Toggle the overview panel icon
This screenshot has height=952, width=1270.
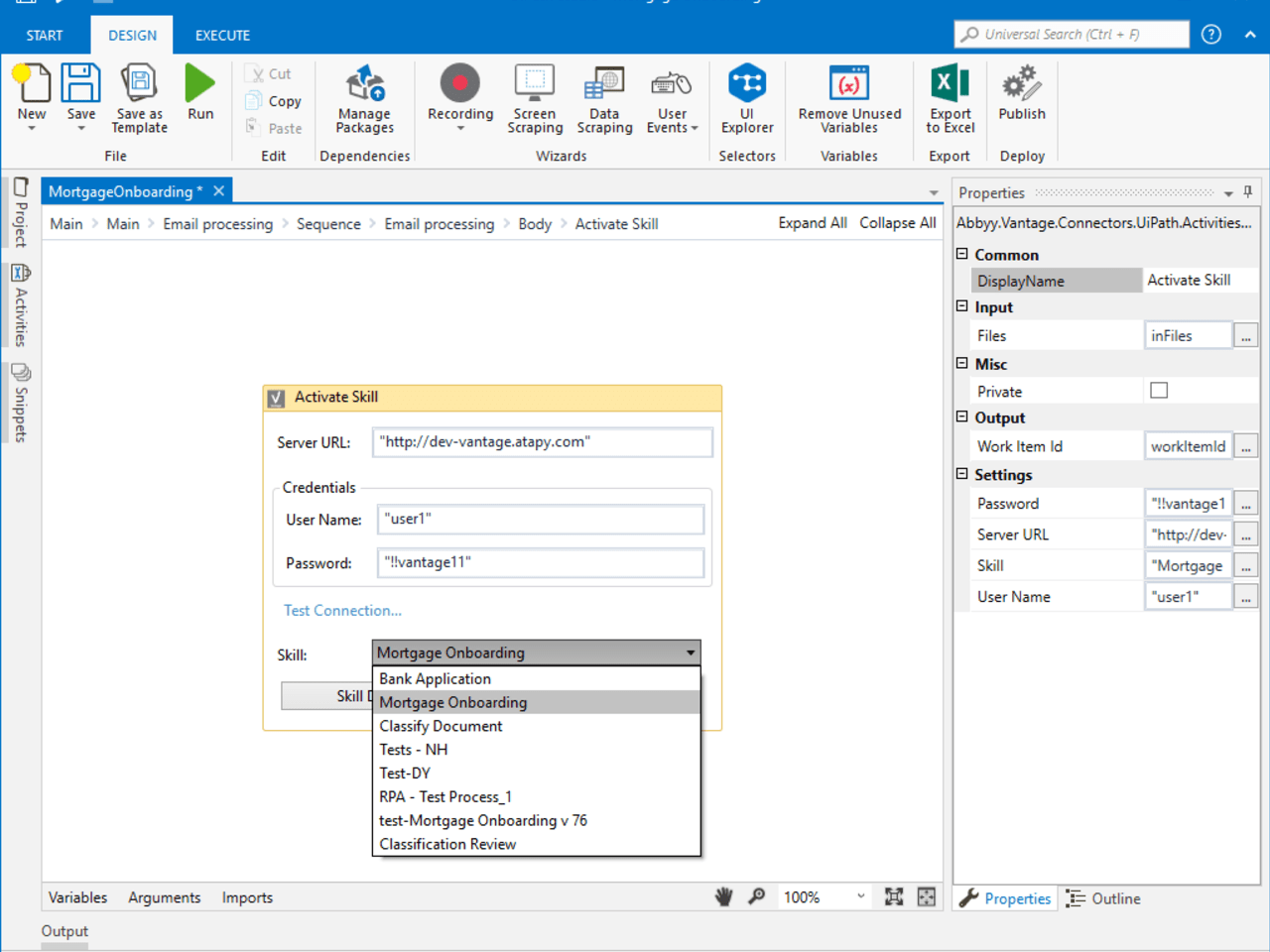coord(927,896)
